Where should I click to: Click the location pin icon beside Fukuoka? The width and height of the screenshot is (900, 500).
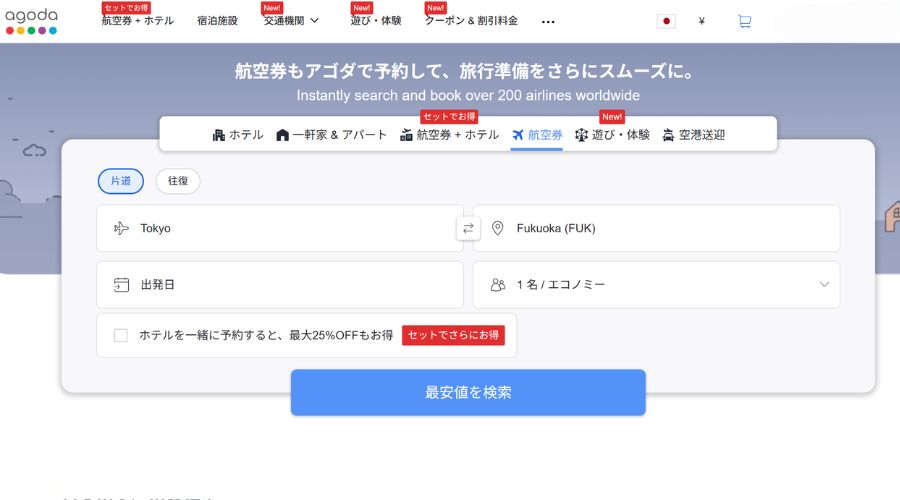pyautogui.click(x=498, y=228)
